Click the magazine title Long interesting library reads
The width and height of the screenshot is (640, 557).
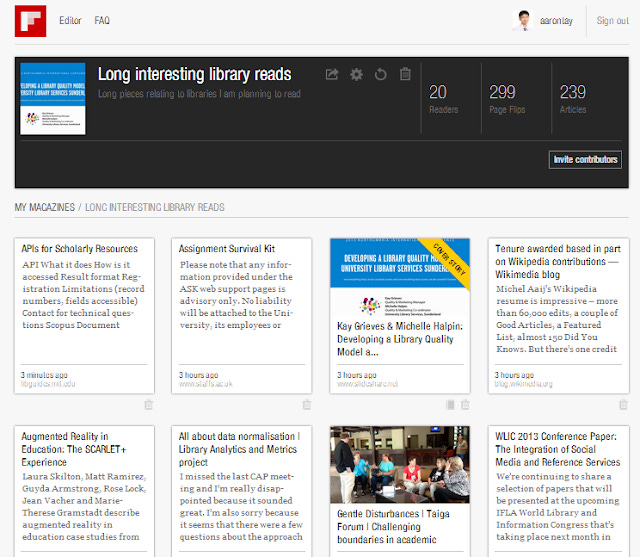[194, 74]
